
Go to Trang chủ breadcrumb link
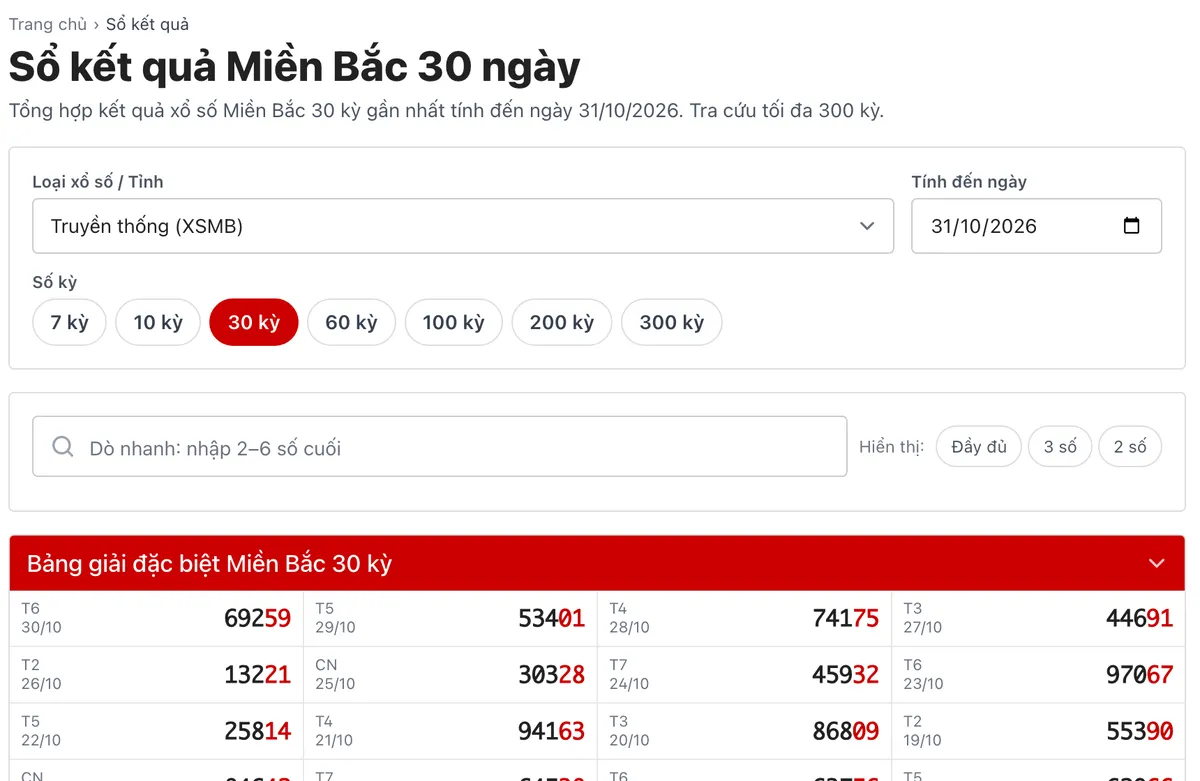click(x=48, y=24)
